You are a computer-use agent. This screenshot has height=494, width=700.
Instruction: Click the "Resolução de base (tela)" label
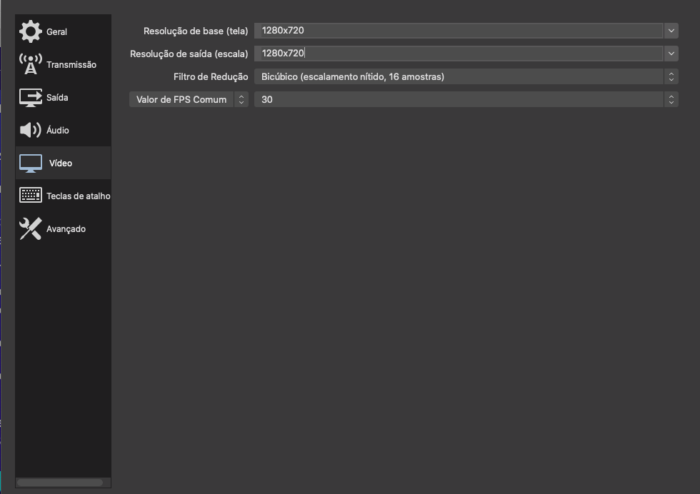point(196,31)
